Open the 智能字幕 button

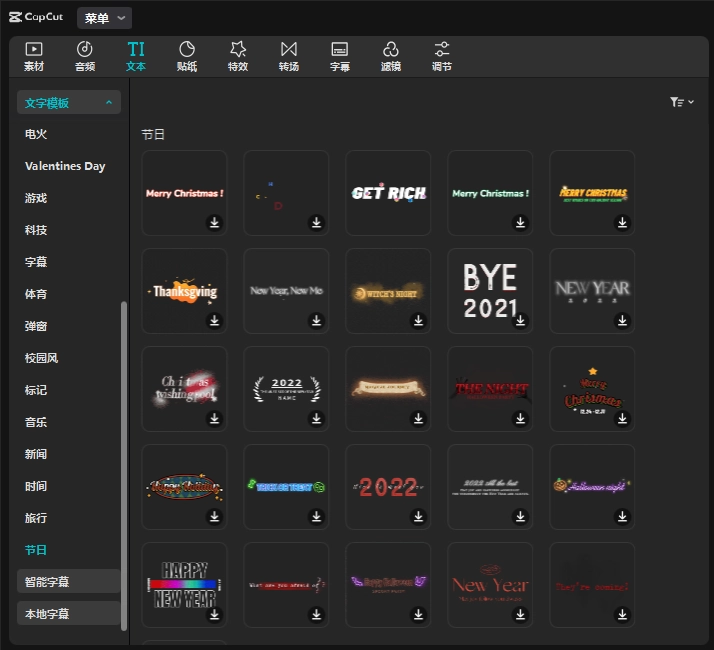pos(69,581)
